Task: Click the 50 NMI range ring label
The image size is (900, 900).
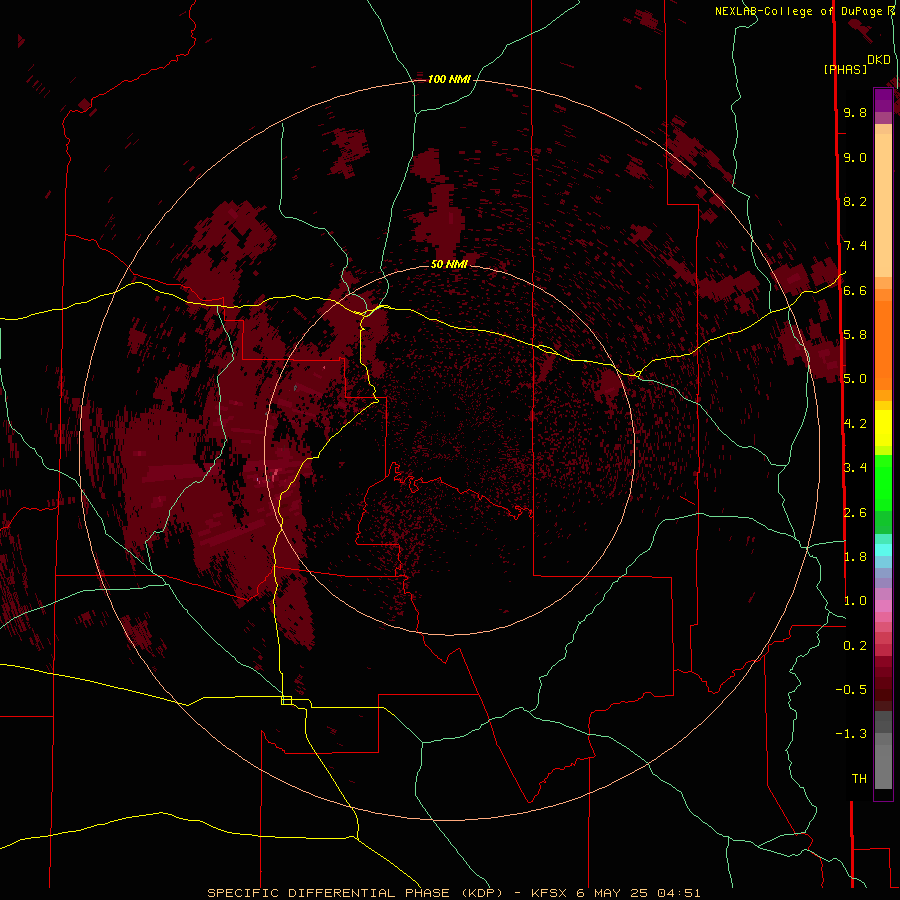Action: coord(449,264)
